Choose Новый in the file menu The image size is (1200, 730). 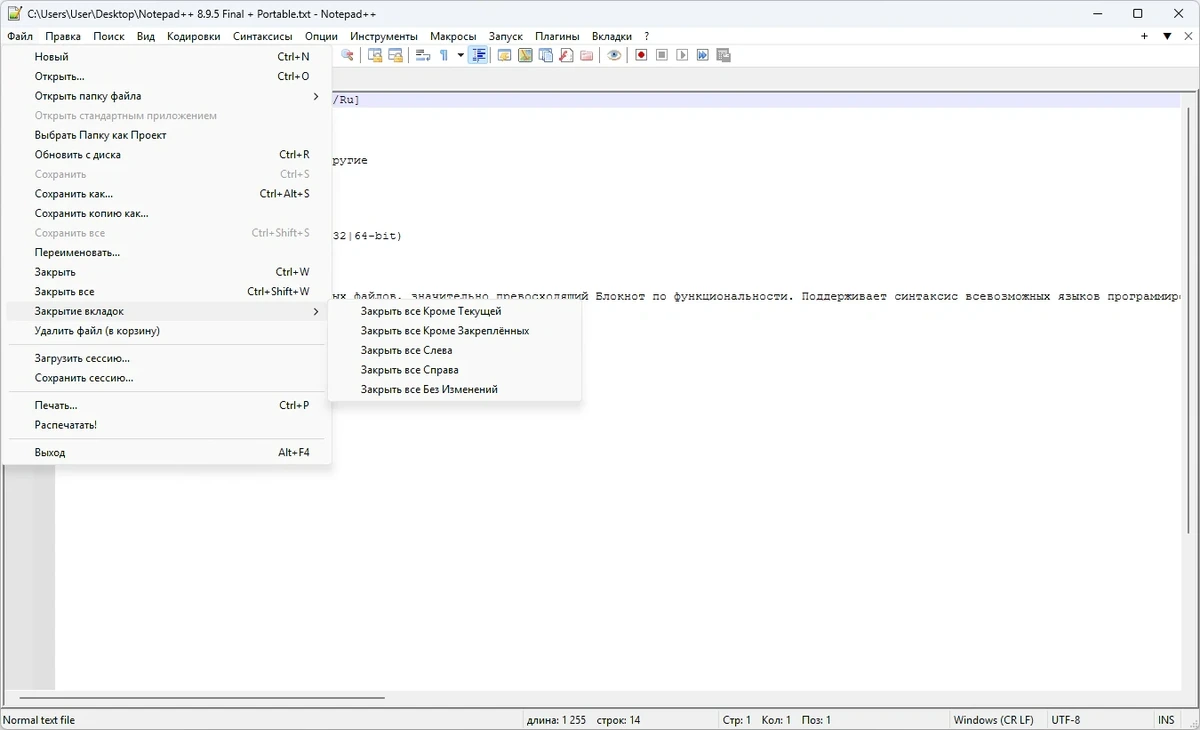[x=167, y=57]
